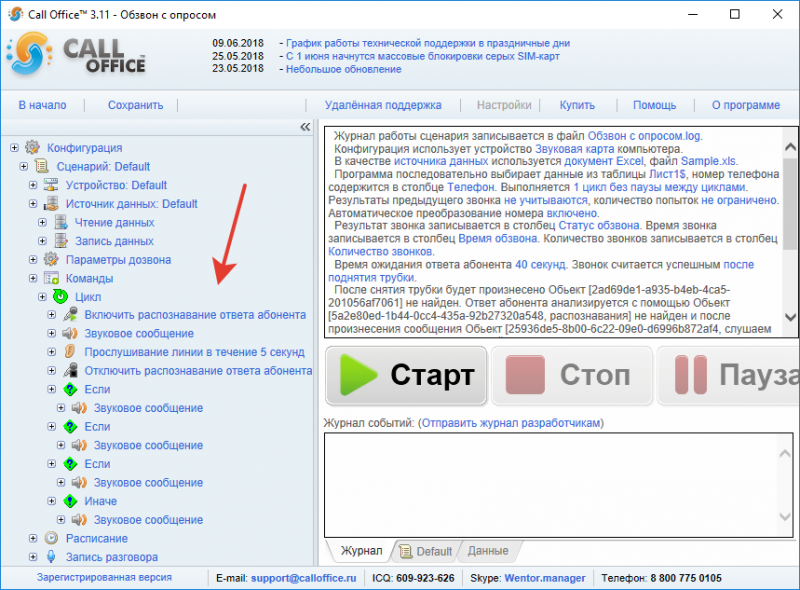The width and height of the screenshot is (800, 590).
Task: Click the icon beside Команды
Action: (51, 278)
